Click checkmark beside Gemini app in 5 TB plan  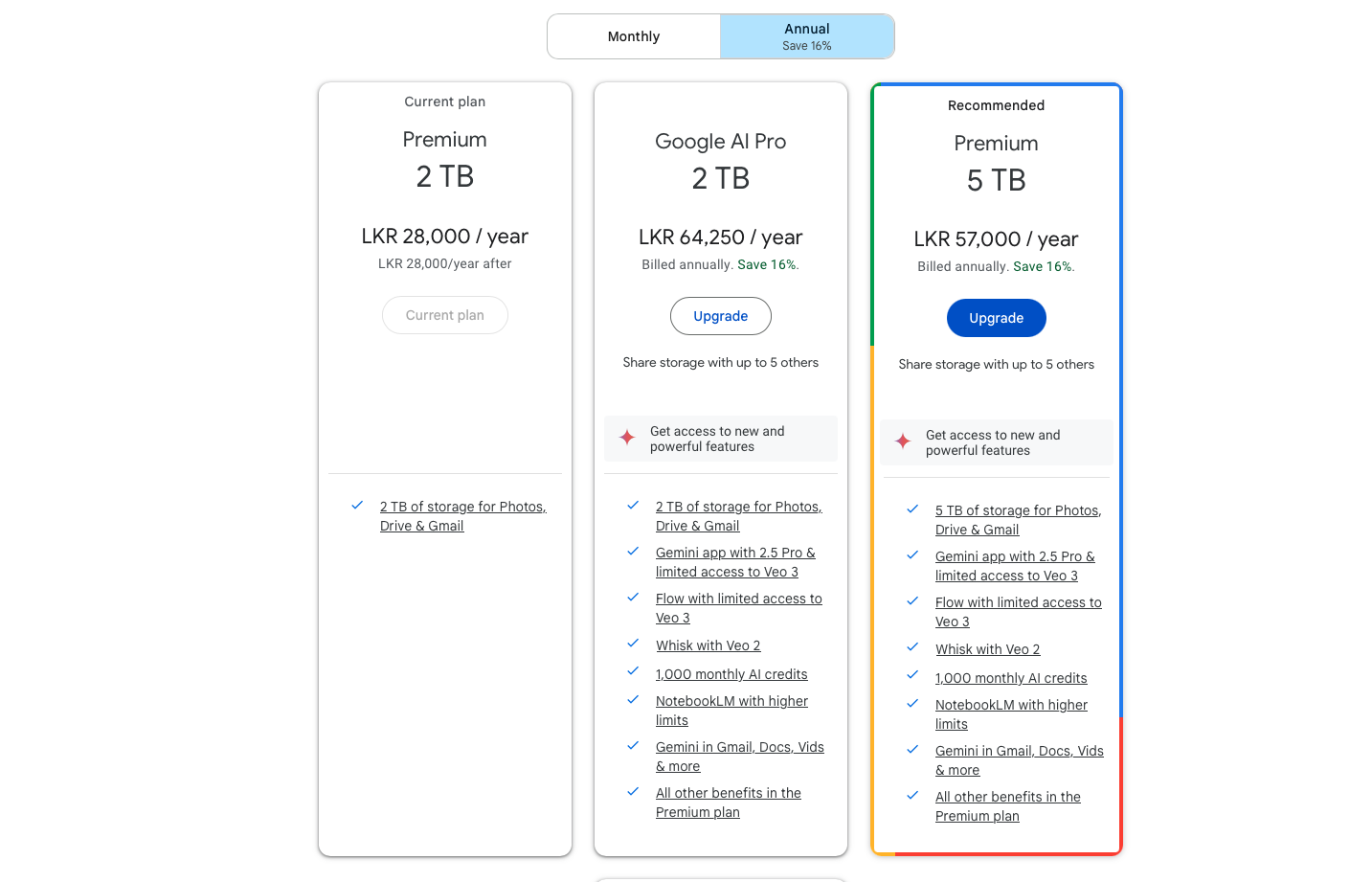pyautogui.click(x=912, y=554)
